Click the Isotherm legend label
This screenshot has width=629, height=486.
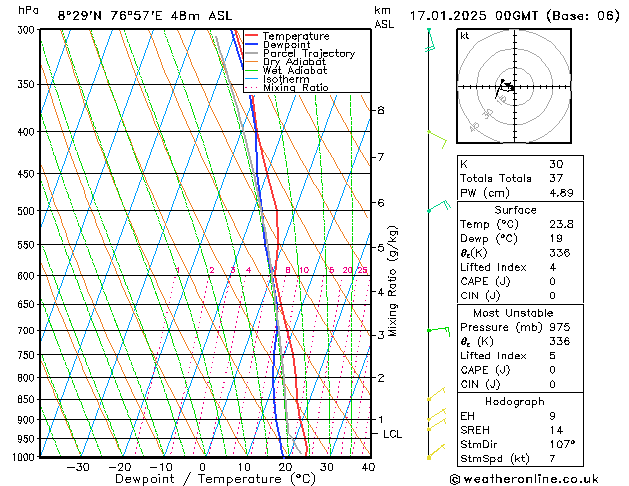click(x=286, y=79)
